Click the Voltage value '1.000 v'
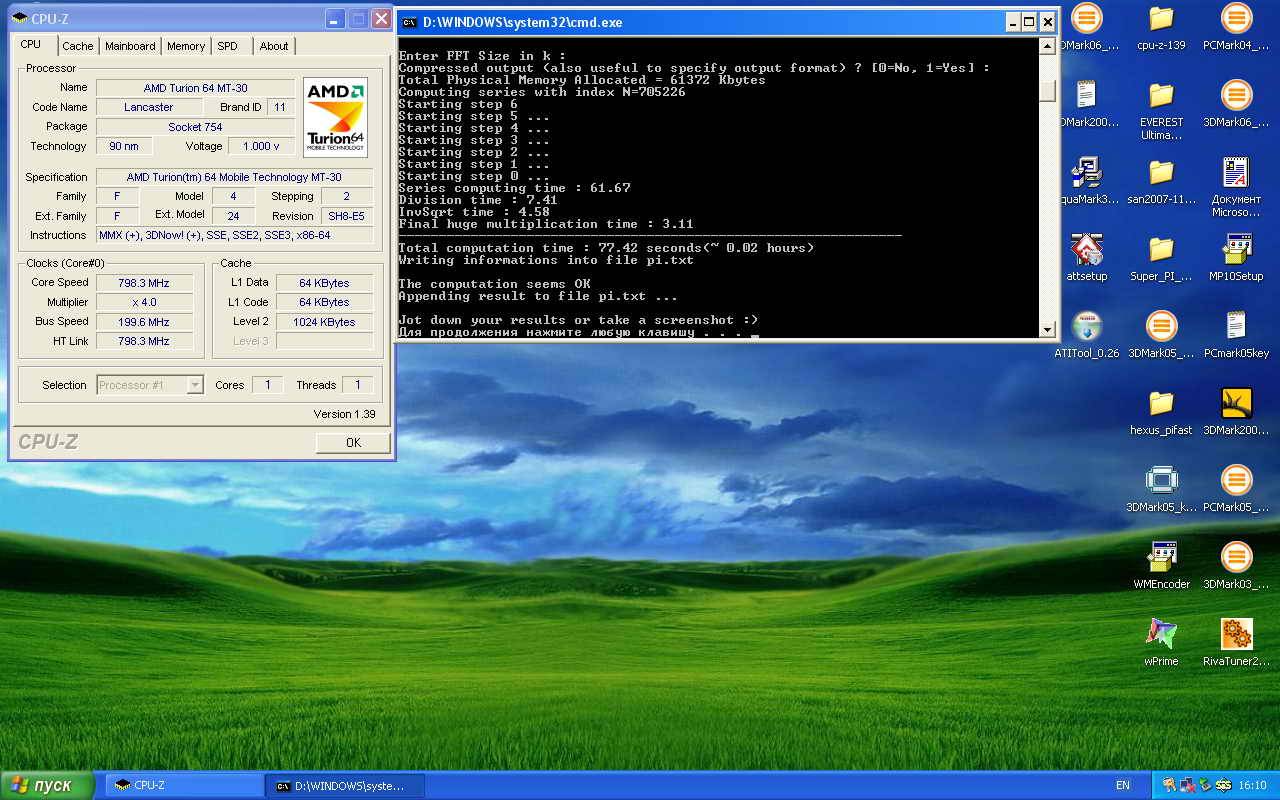Screen dimensions: 1280x800 [x=262, y=146]
